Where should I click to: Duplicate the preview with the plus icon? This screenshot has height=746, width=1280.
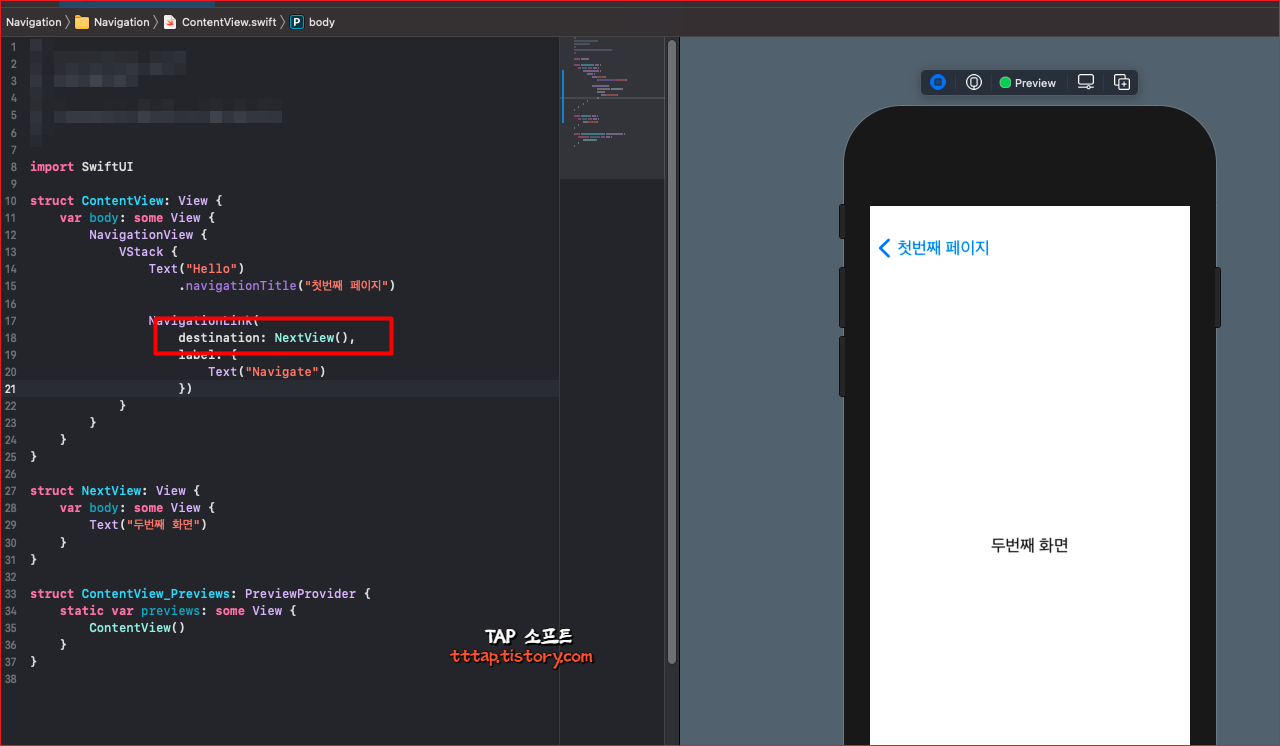click(x=1122, y=83)
